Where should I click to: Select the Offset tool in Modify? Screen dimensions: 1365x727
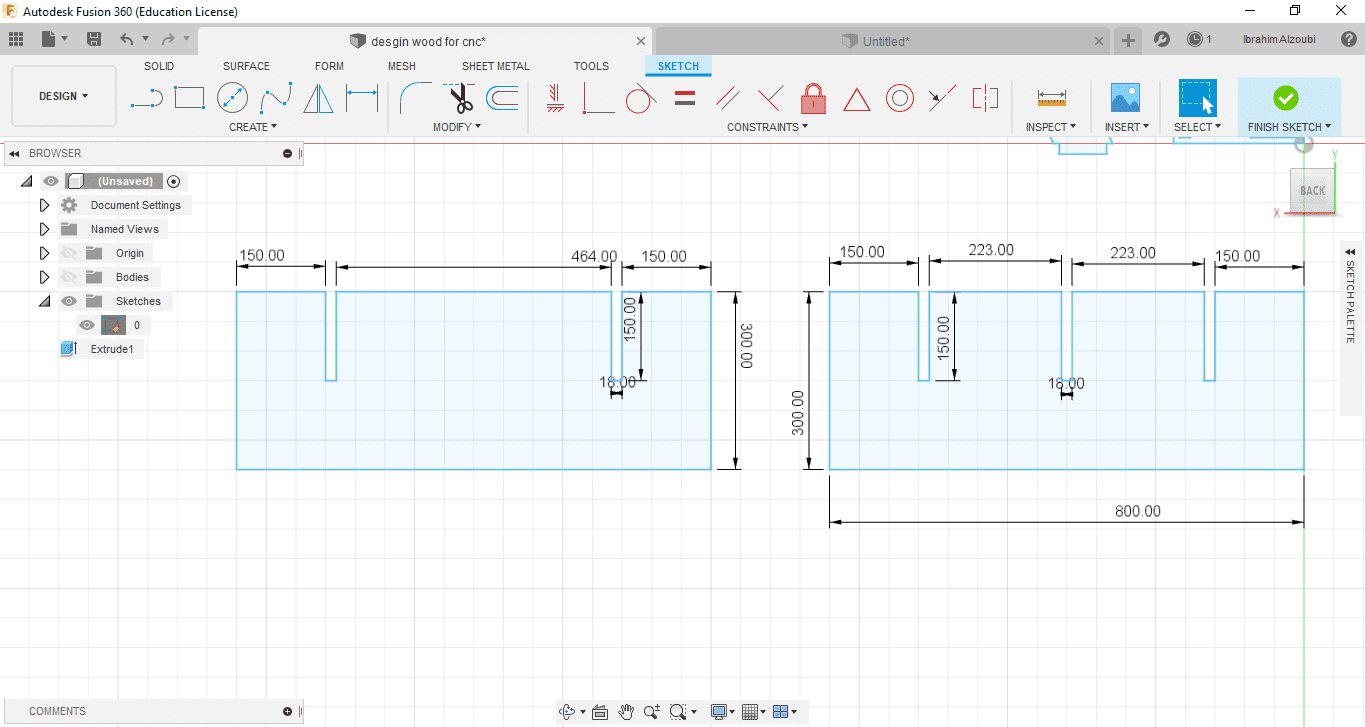pos(501,98)
